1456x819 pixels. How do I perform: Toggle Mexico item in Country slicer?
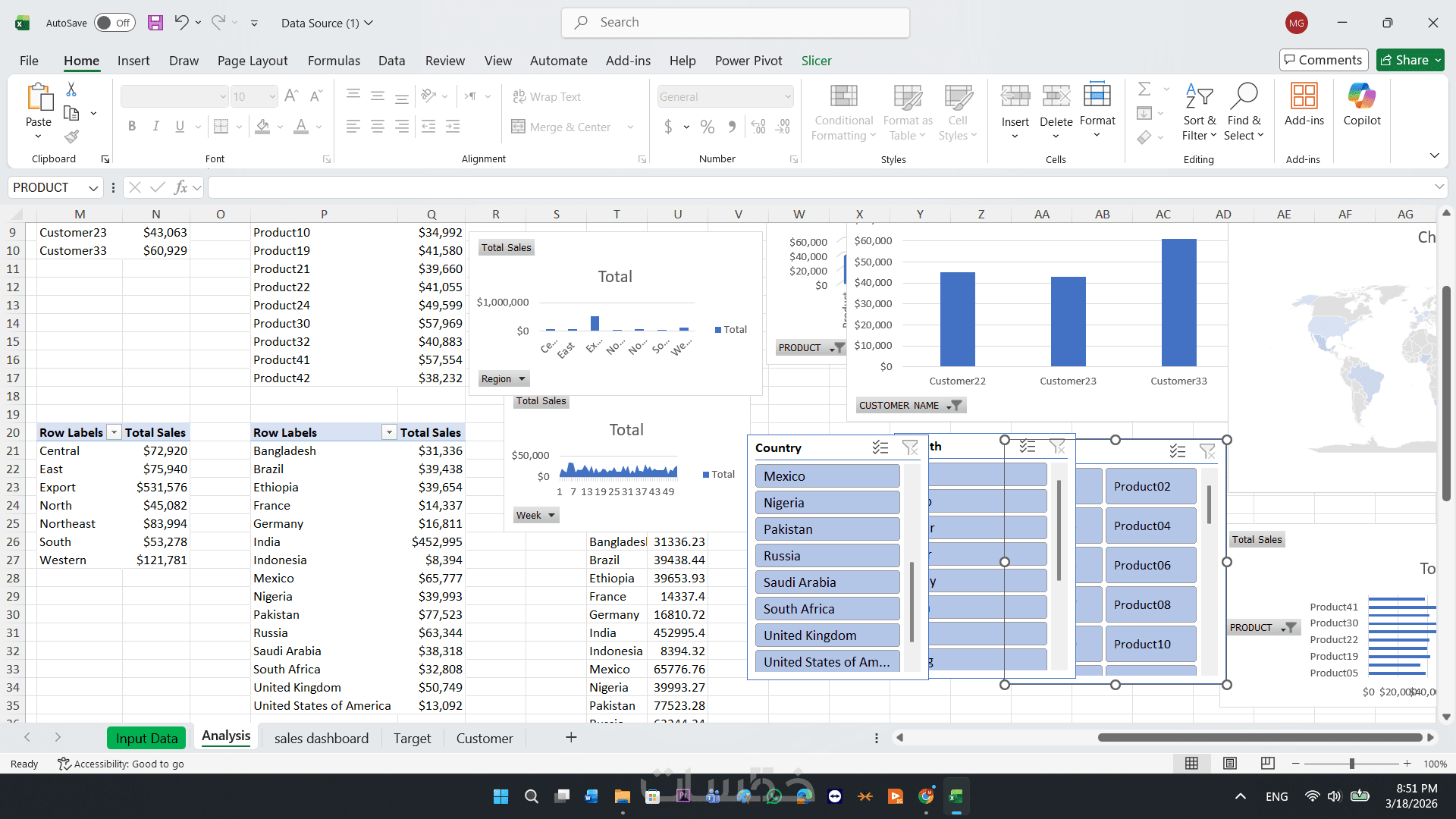827,476
